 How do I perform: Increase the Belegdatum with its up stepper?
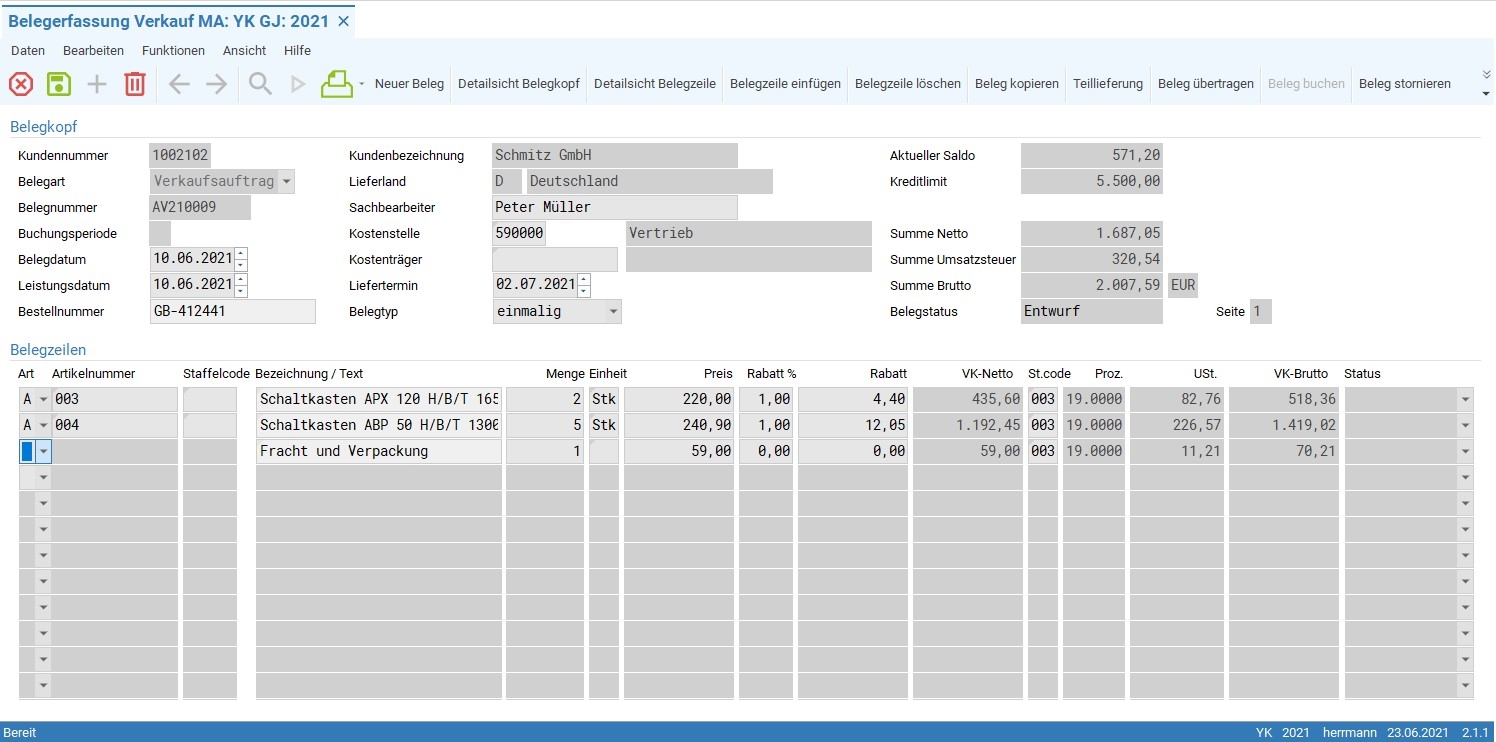(241, 253)
